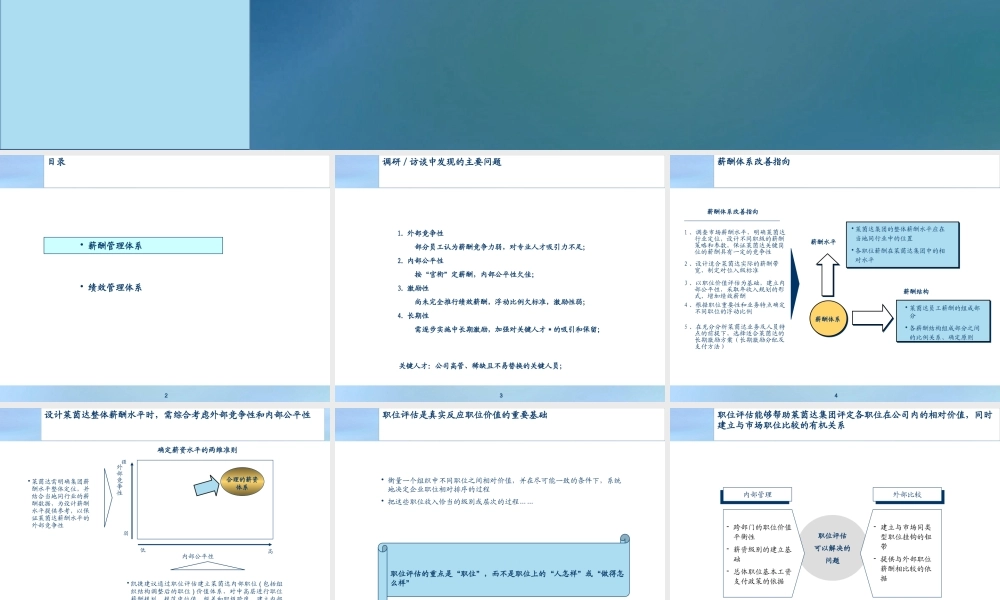The width and height of the screenshot is (1000, 600).
Task: Click the orange 薪酬体系 circle shape
Action: click(x=829, y=318)
